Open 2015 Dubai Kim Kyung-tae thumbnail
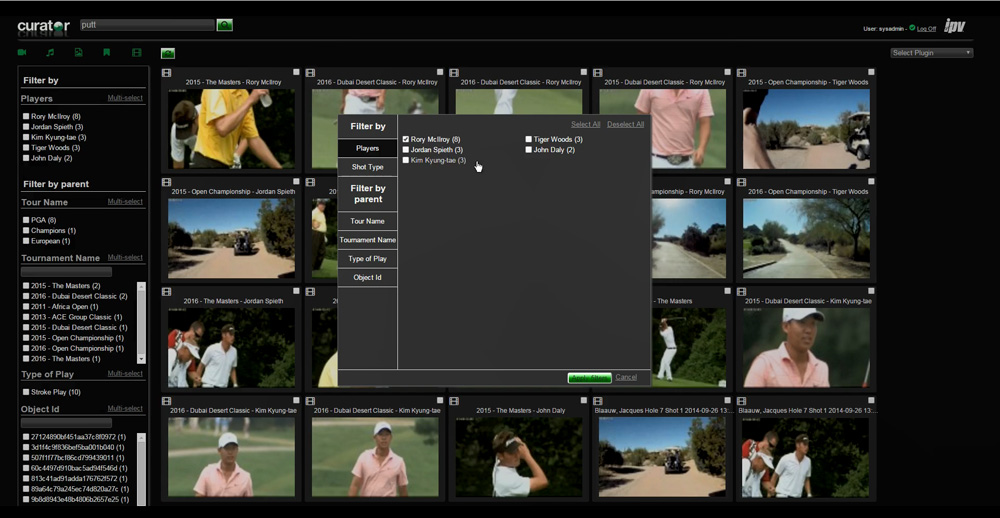Image resolution: width=1000 pixels, height=518 pixels. [x=806, y=348]
